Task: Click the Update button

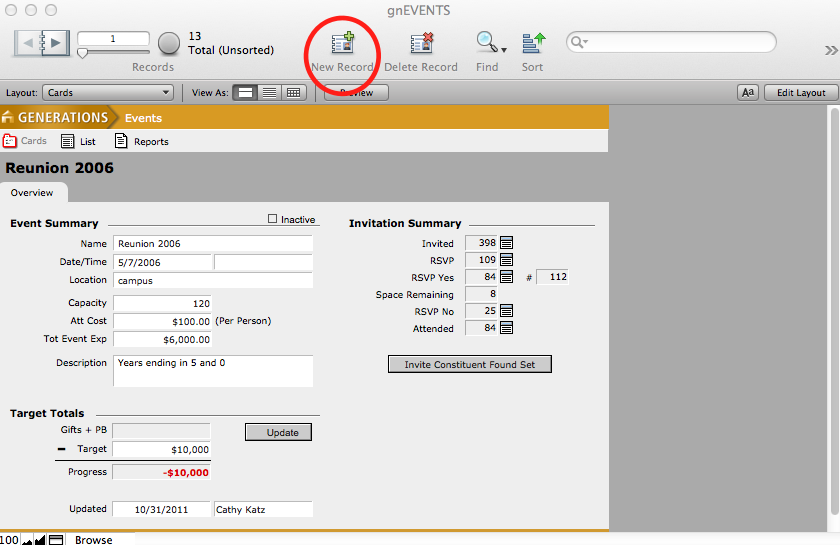Action: coord(278,432)
